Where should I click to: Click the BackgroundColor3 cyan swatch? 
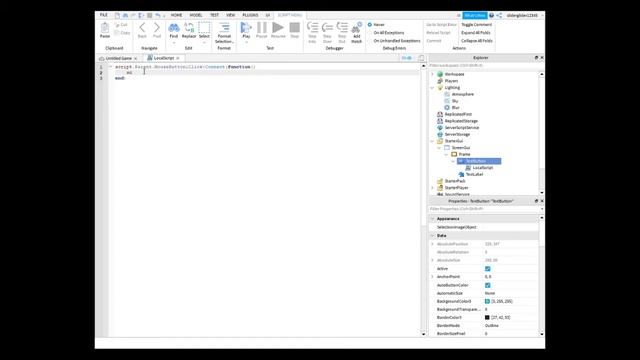487,301
